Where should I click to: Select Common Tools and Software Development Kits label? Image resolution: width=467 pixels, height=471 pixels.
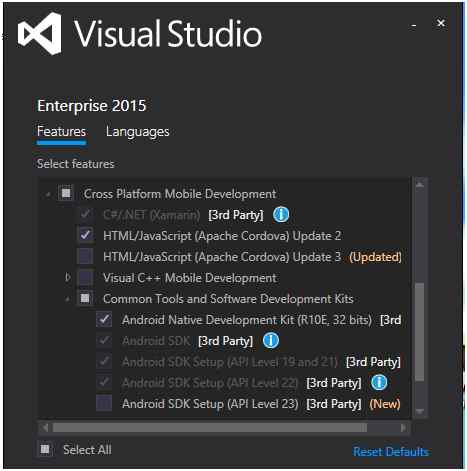pyautogui.click(x=228, y=299)
